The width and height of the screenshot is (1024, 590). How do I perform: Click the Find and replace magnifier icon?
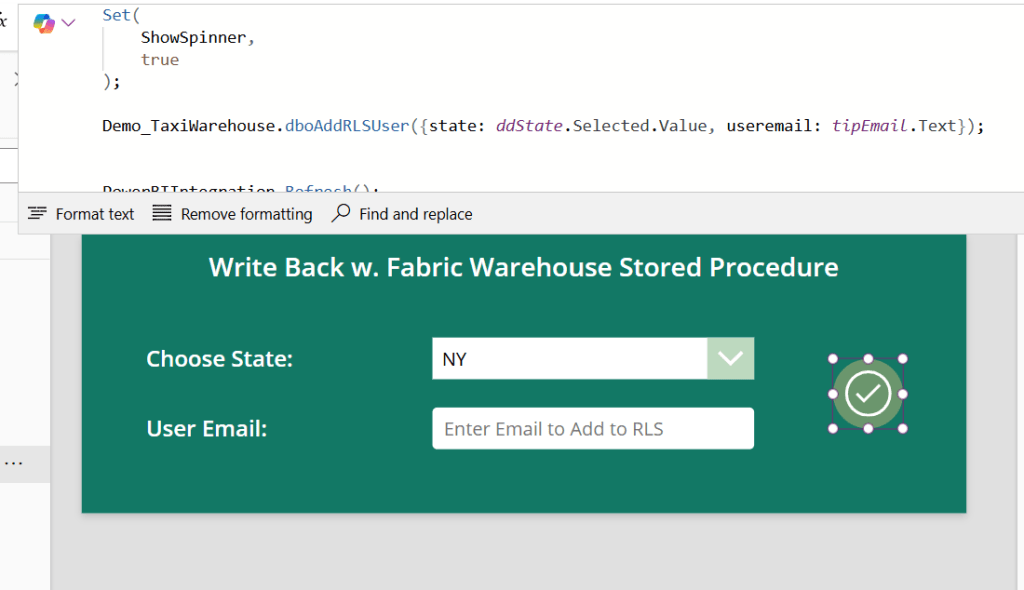tap(341, 213)
